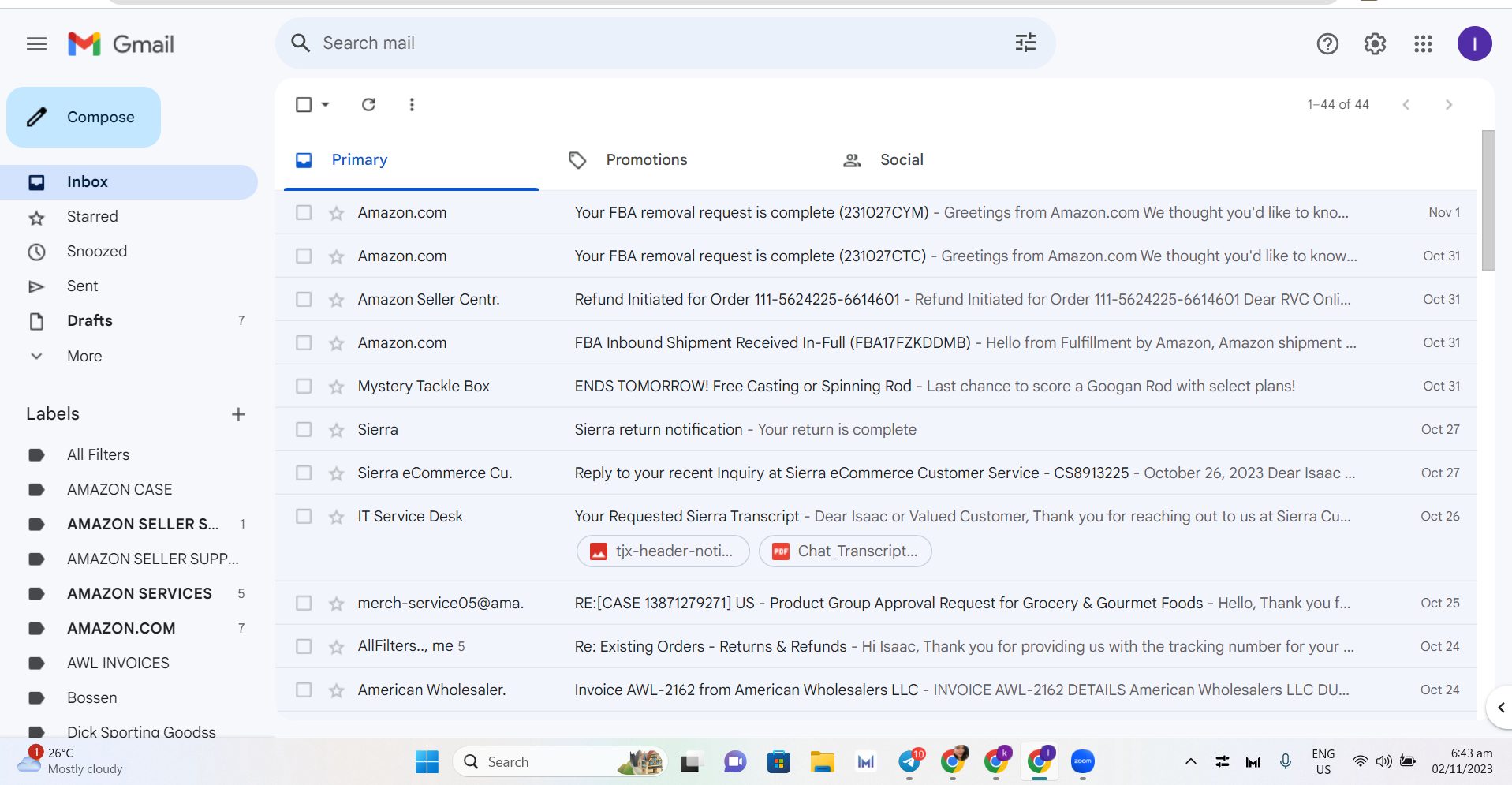Open the tjx-header-noti image attachment
The width and height of the screenshot is (1512, 785).
[662, 551]
